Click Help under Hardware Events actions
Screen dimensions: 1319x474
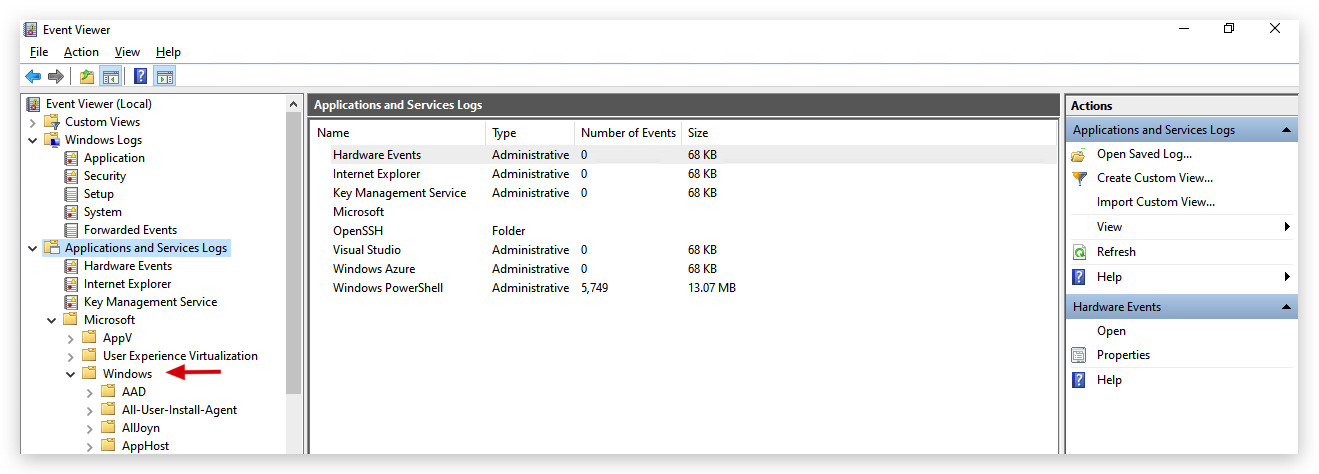(x=1109, y=380)
